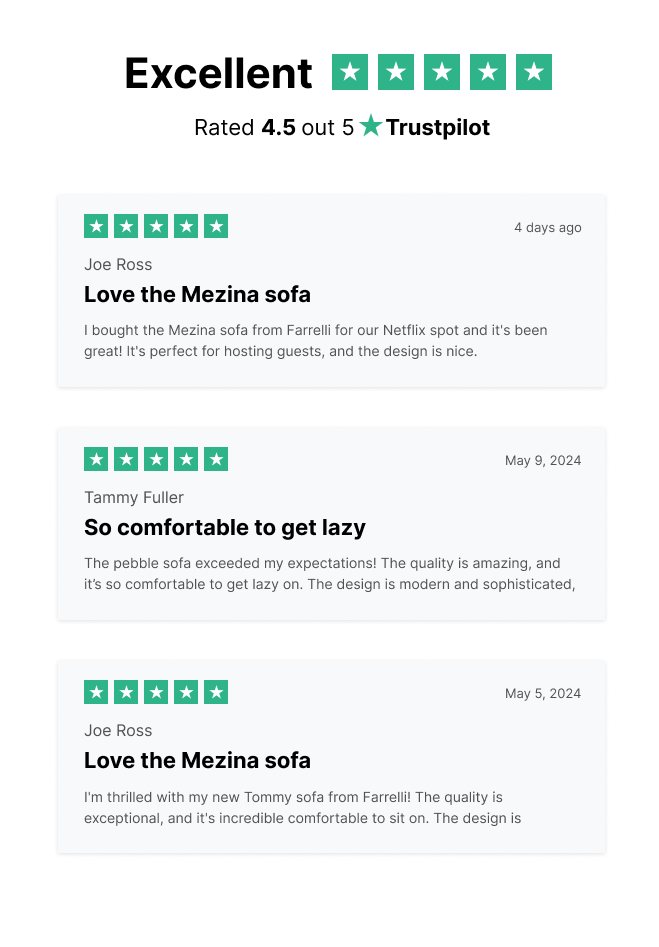Click the Tammy Fuller reviewer name
This screenshot has width=659, height=947.
point(134,497)
